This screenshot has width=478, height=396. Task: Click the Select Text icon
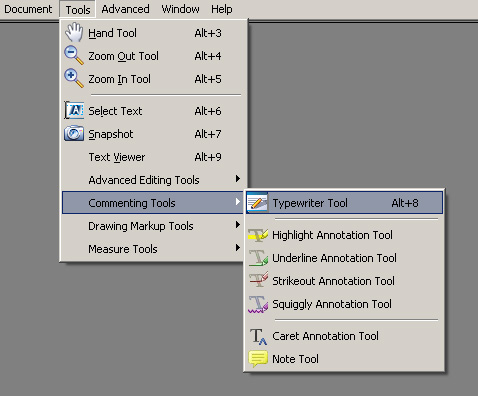pos(74,110)
